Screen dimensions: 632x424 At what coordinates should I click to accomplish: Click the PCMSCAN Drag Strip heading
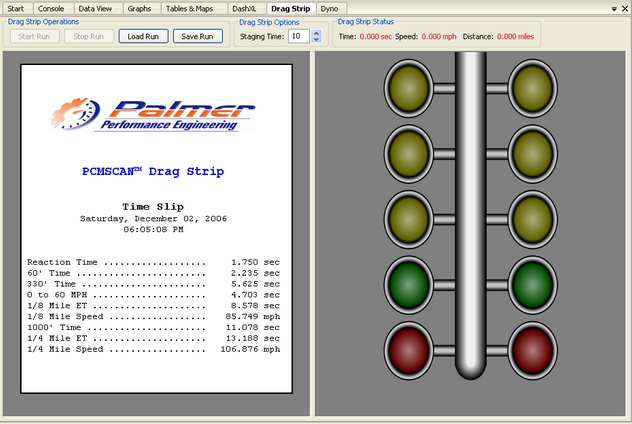pyautogui.click(x=153, y=171)
